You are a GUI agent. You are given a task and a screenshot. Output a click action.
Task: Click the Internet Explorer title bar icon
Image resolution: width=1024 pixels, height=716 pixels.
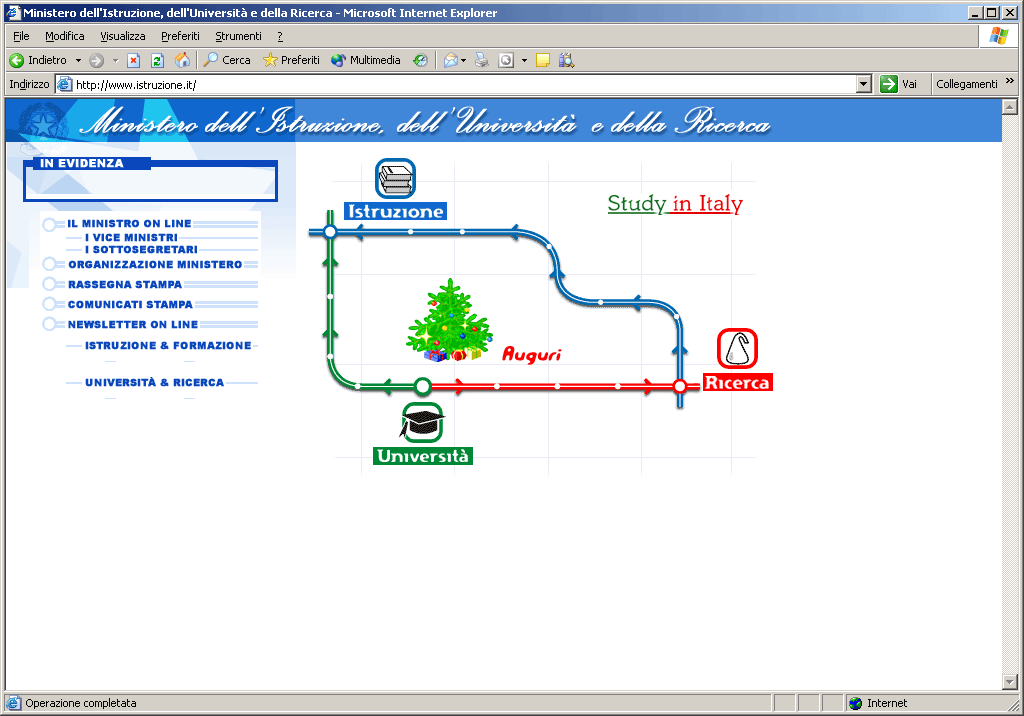pos(13,12)
